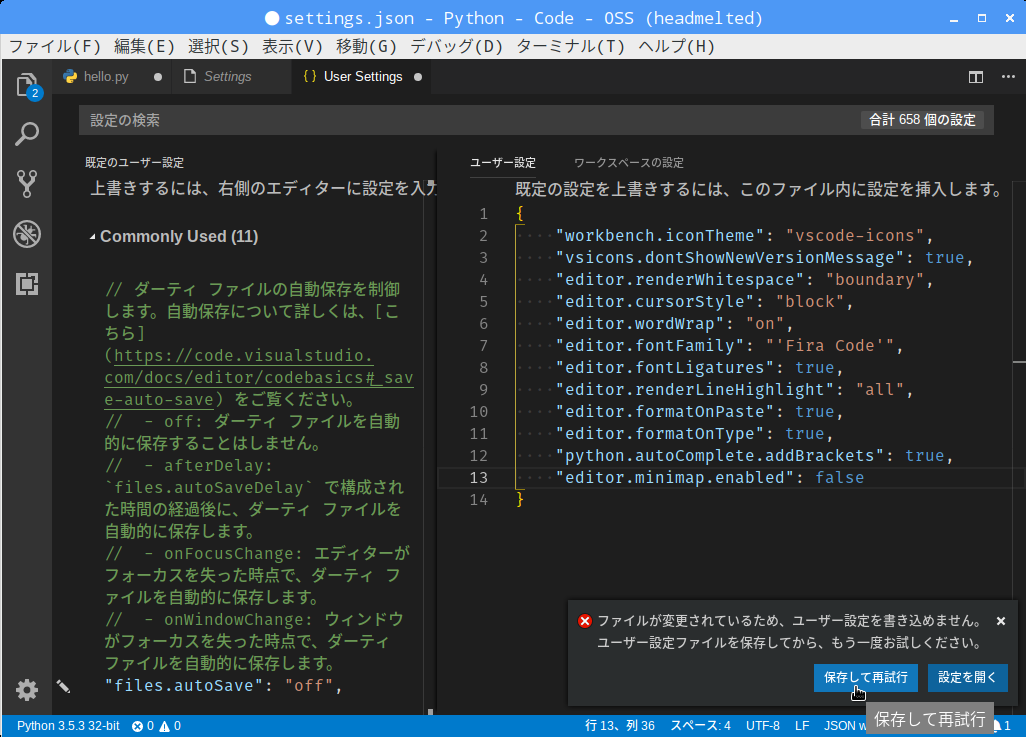Click the "python.autoComplete.addBrackets" line

754,456
